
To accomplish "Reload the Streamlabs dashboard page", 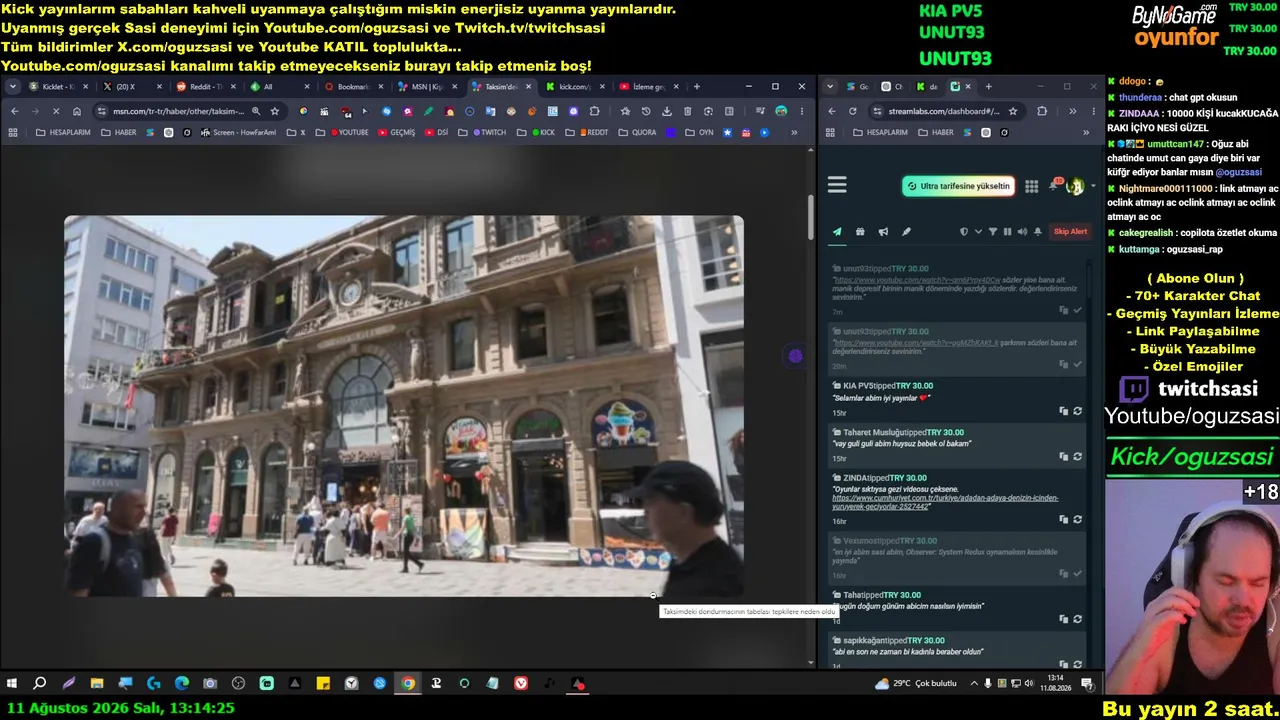I will click(x=853, y=111).
